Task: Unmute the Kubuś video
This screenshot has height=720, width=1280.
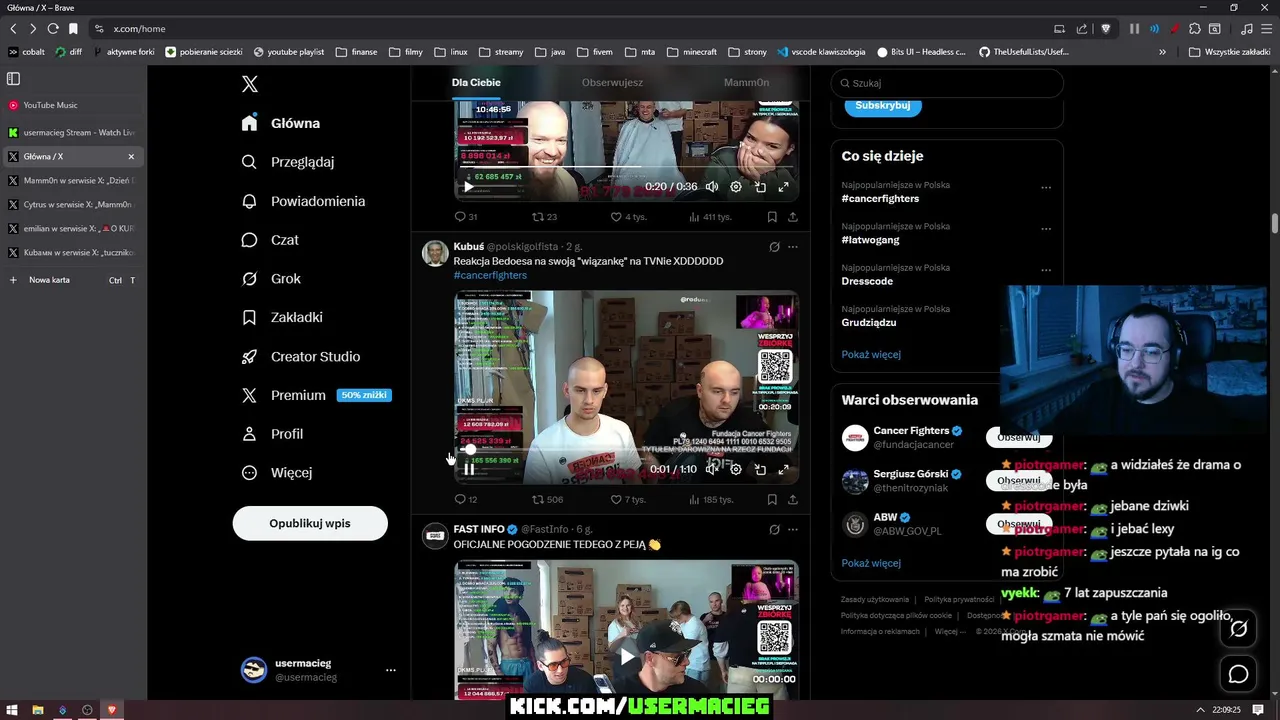Action: [x=712, y=469]
